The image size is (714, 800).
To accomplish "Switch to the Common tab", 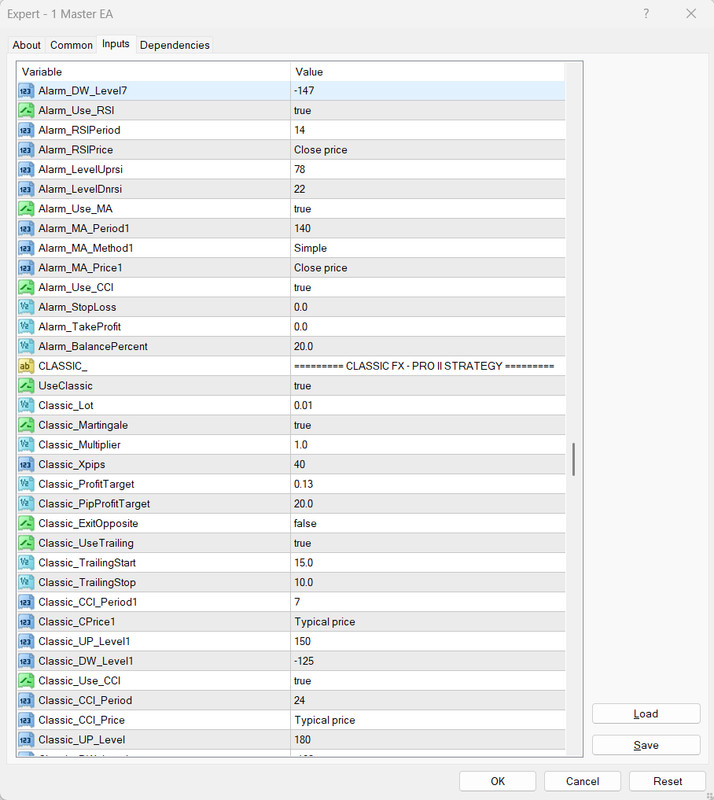I will (x=71, y=45).
